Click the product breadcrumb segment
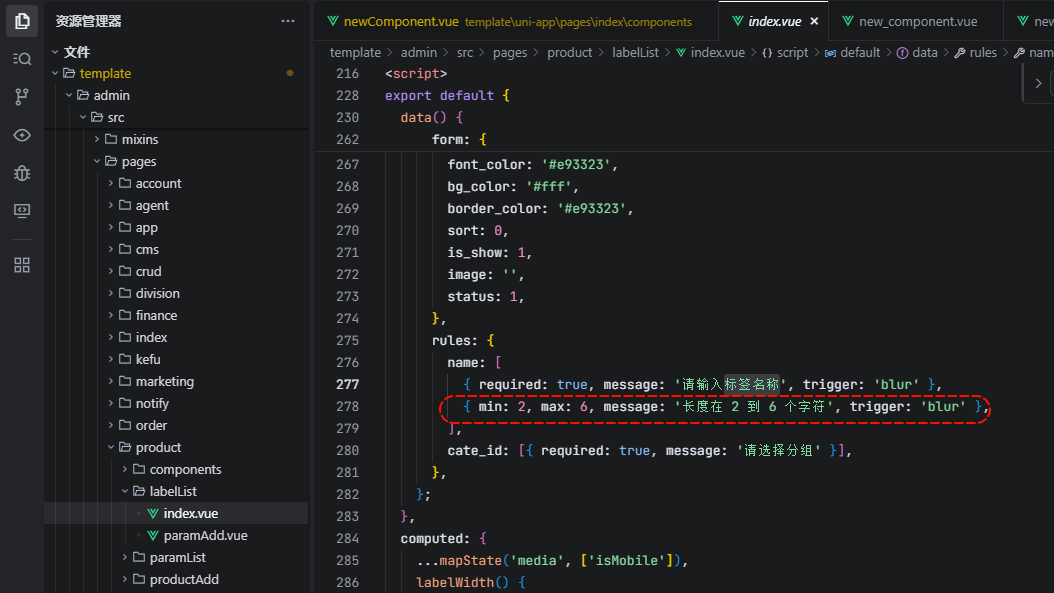This screenshot has width=1054, height=593. point(569,52)
